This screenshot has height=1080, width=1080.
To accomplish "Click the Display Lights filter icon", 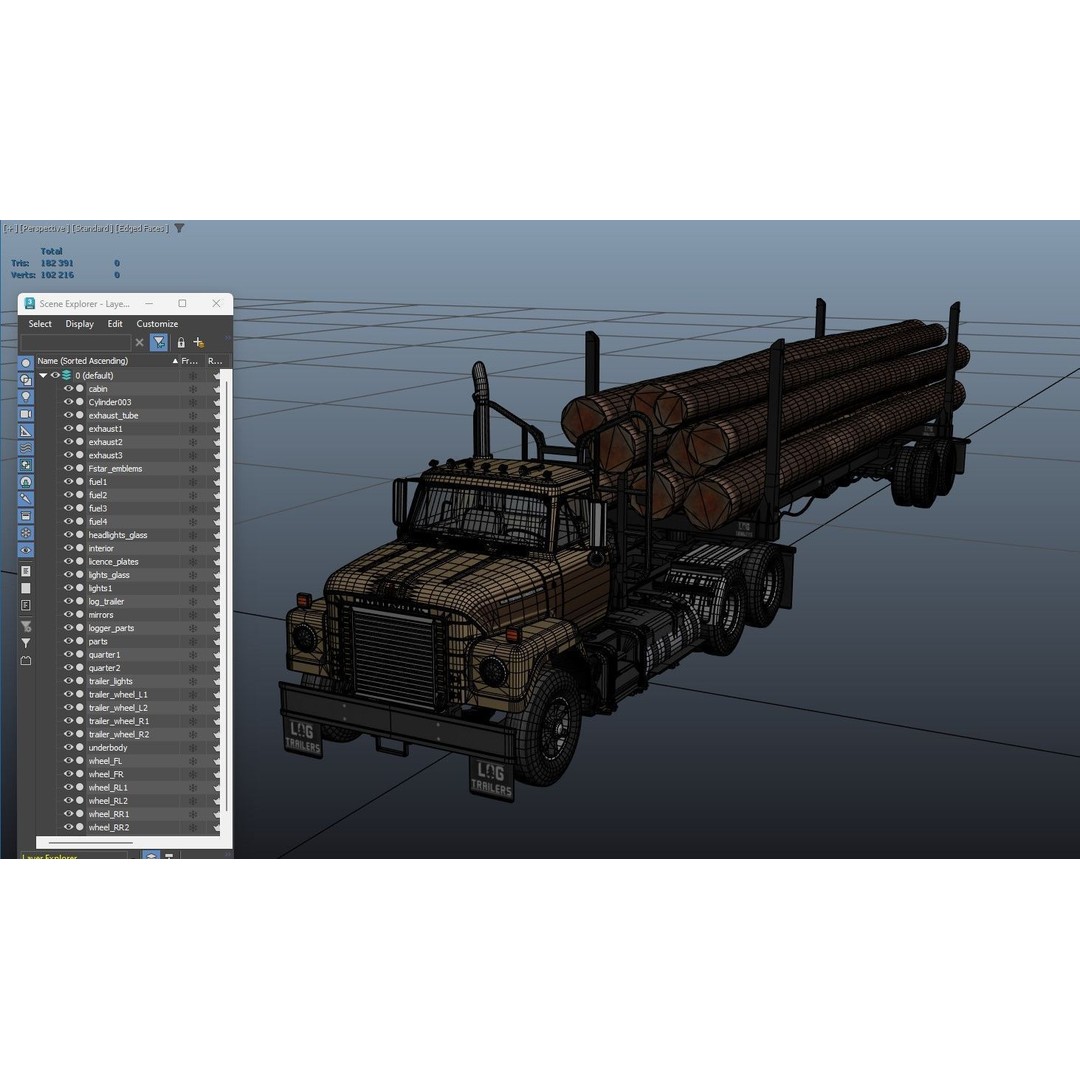I will tap(24, 396).
